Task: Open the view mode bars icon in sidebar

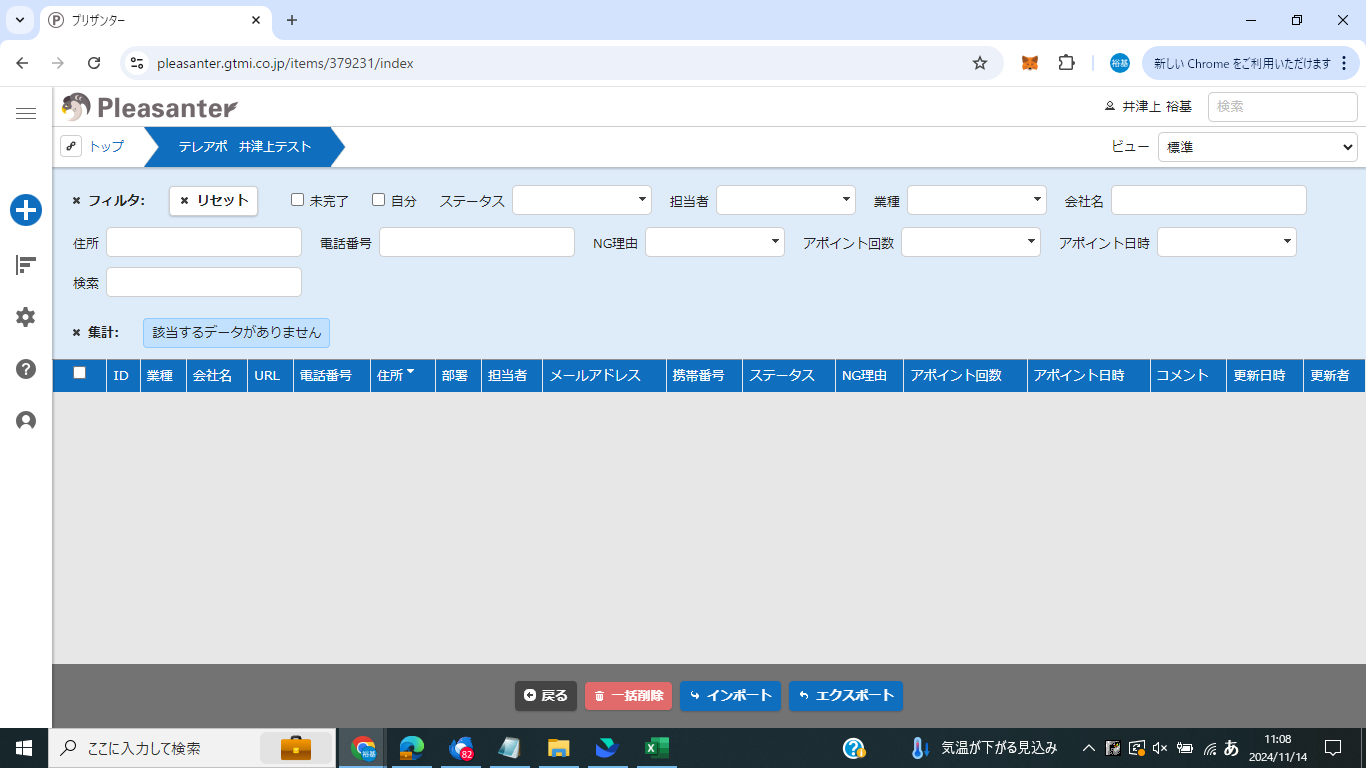Action: click(x=26, y=265)
